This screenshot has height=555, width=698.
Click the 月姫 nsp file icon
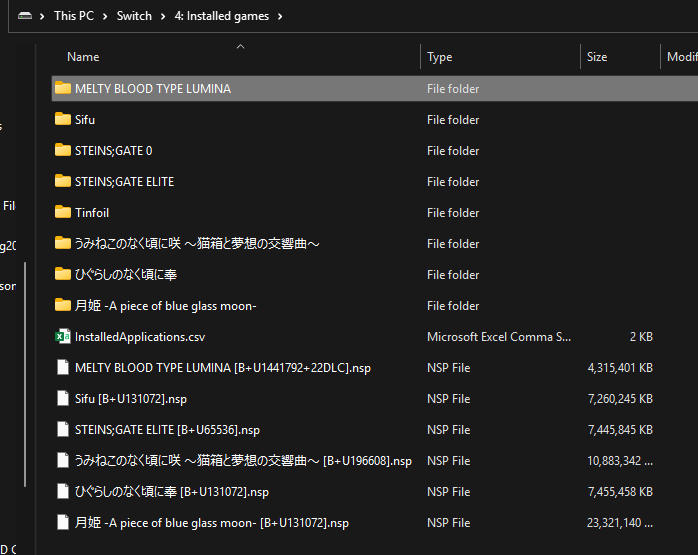63,523
